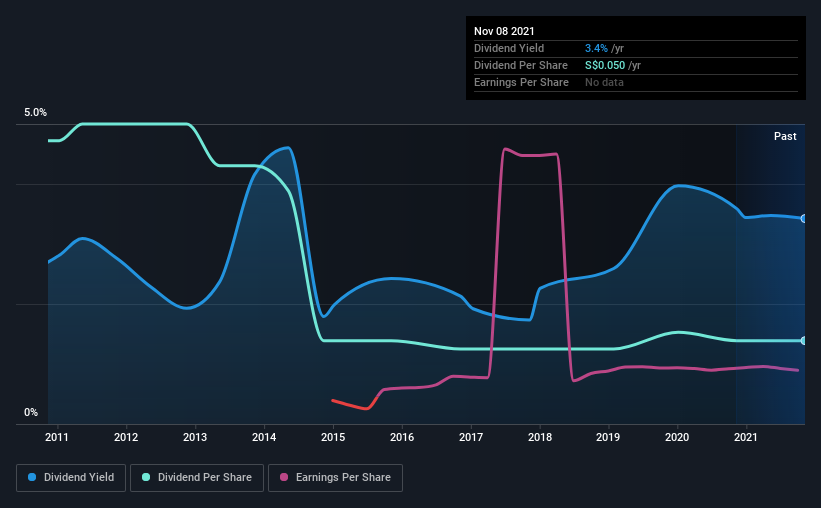Toggle the Dividend Per Share legend series
The width and height of the screenshot is (821, 508).
tap(197, 478)
